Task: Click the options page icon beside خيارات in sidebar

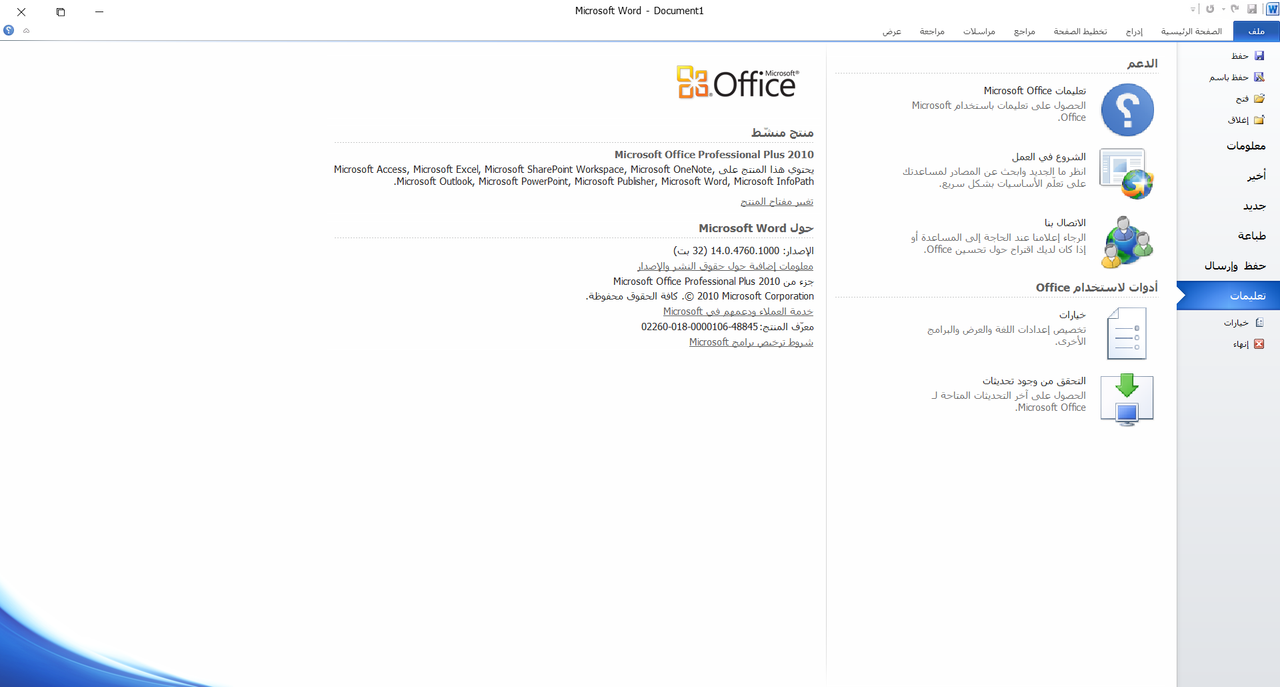Action: (x=1259, y=323)
